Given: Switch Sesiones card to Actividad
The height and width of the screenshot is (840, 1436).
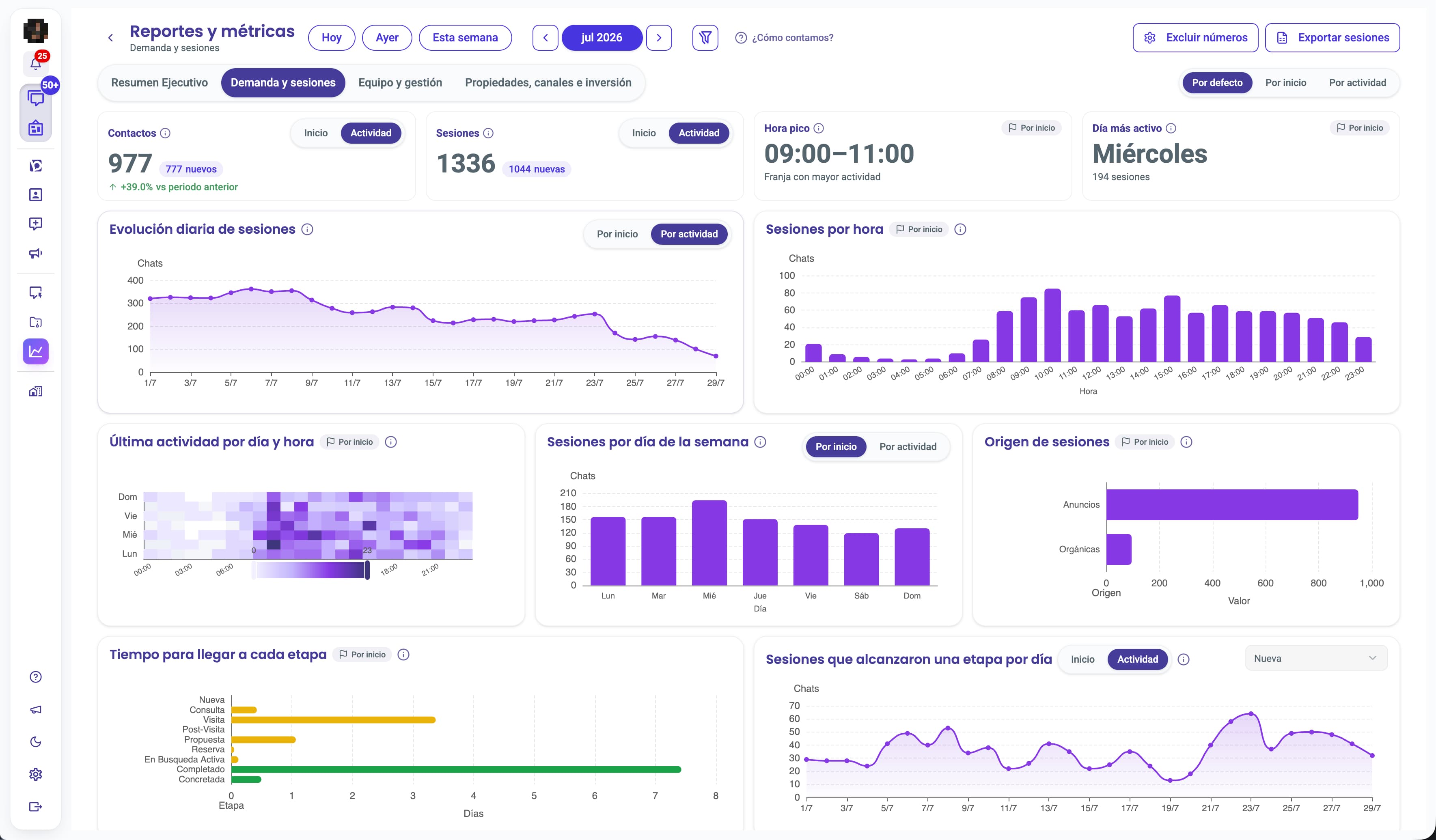Looking at the screenshot, I should click(699, 133).
